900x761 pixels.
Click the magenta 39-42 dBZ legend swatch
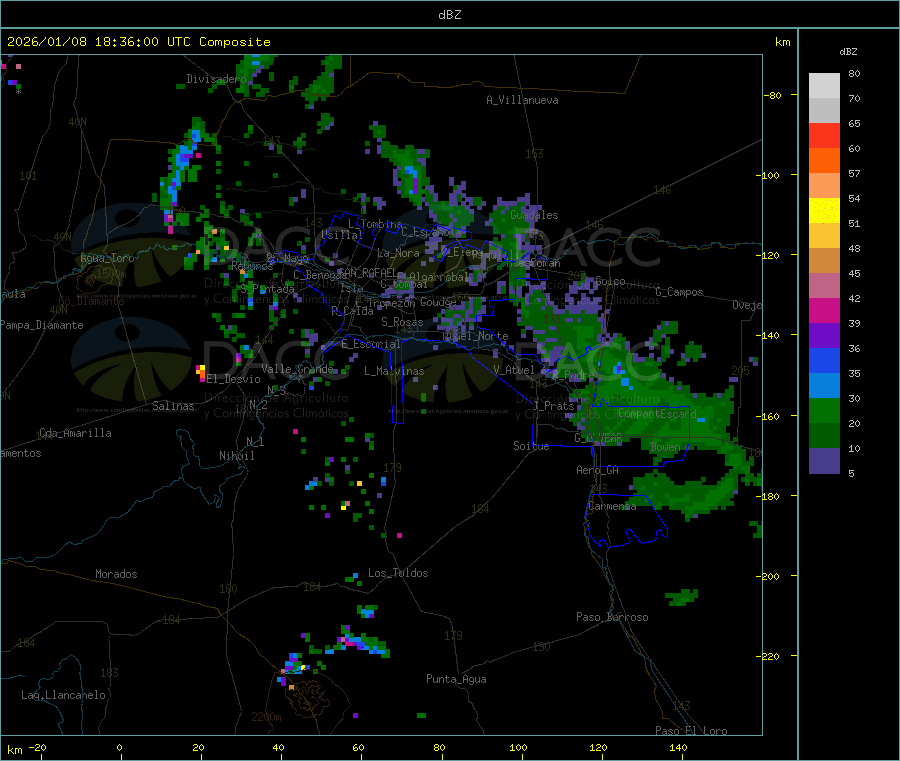[x=824, y=310]
